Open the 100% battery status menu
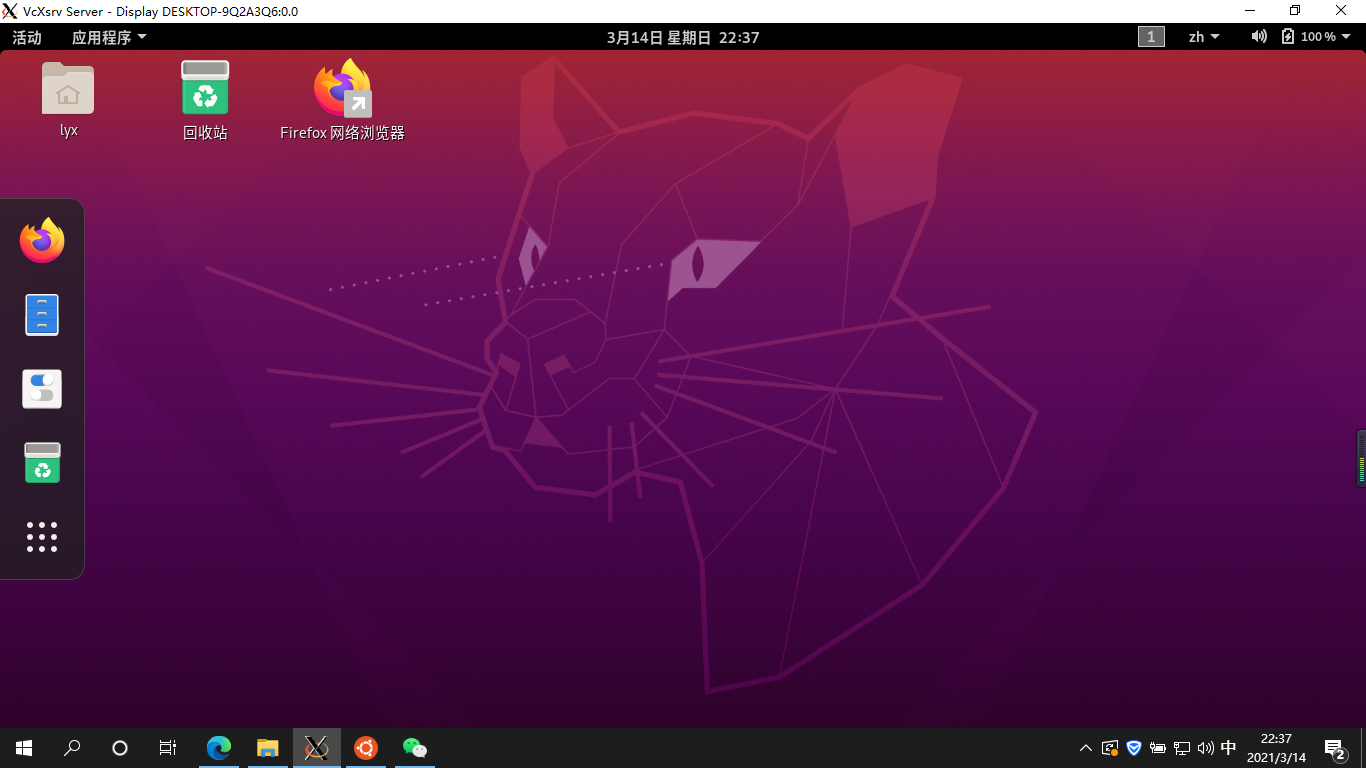 [1313, 36]
